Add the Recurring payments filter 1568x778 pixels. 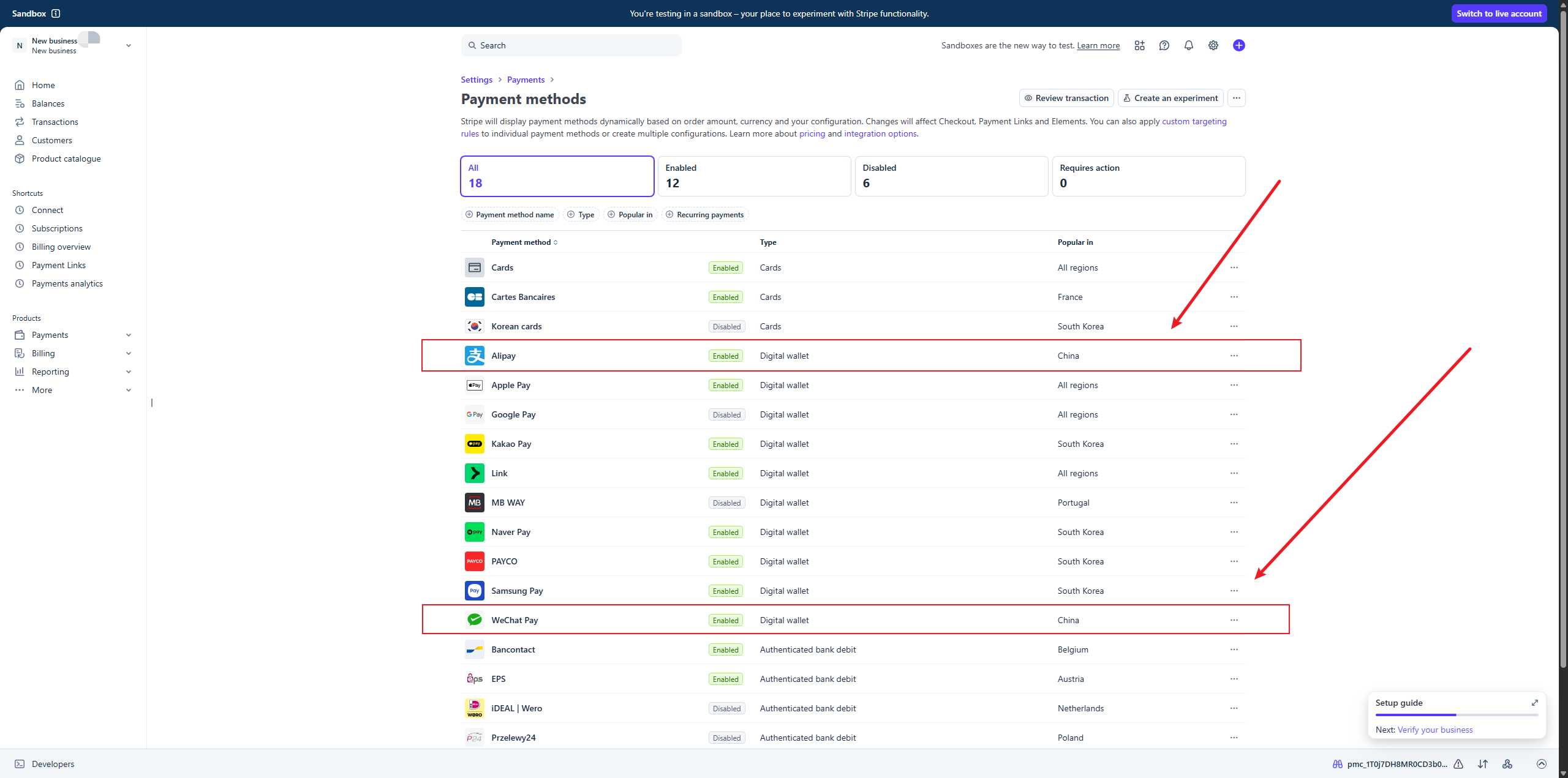pos(704,215)
